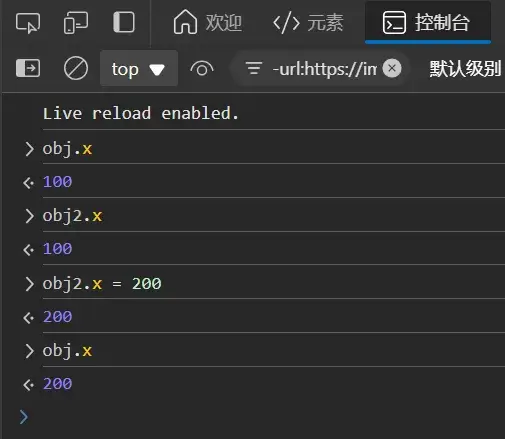Click the obj2.x = 200 command line

pyautogui.click(x=102, y=284)
